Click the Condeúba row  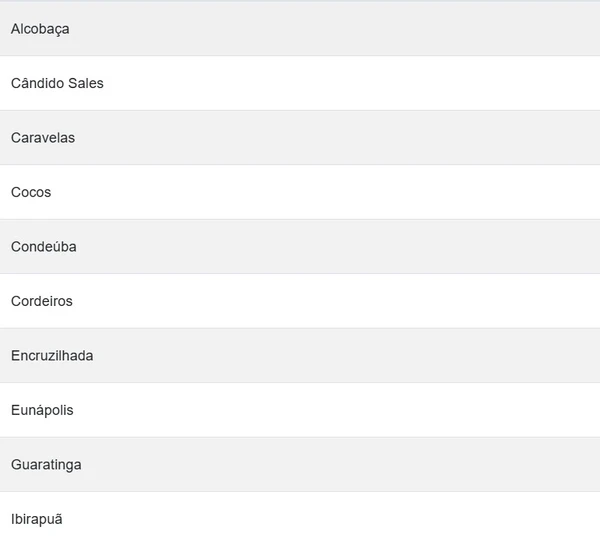pos(300,247)
